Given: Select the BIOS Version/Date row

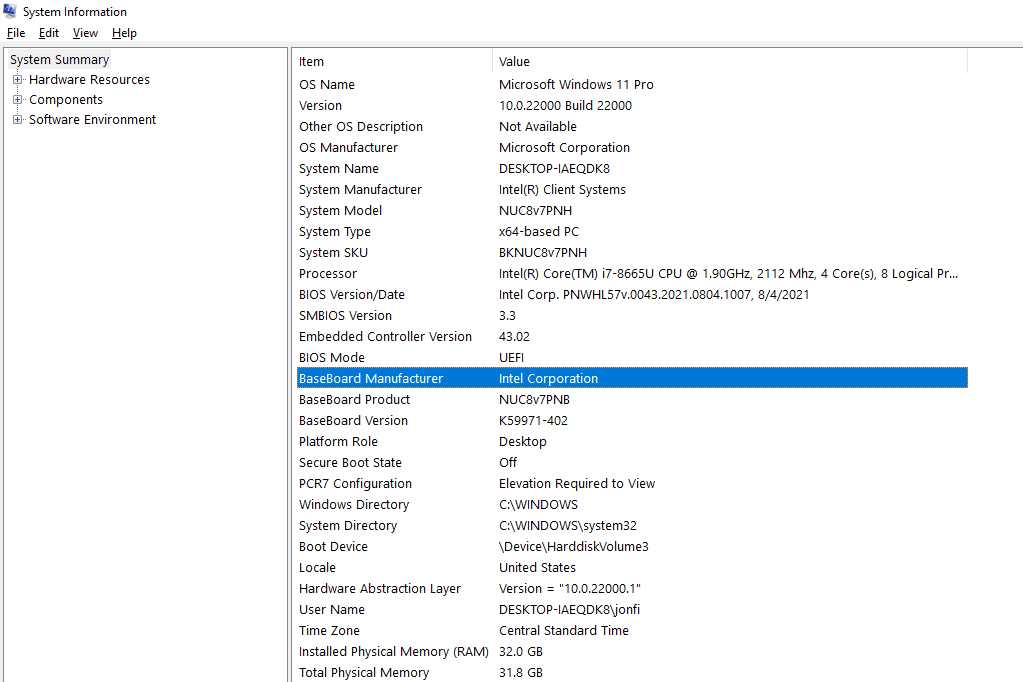Looking at the screenshot, I should pos(632,294).
